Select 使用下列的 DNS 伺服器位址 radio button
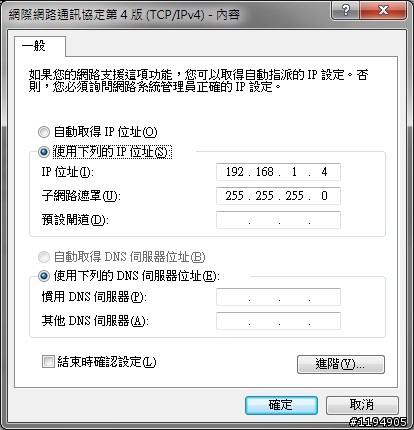This screenshot has height=430, width=414. tap(44, 276)
